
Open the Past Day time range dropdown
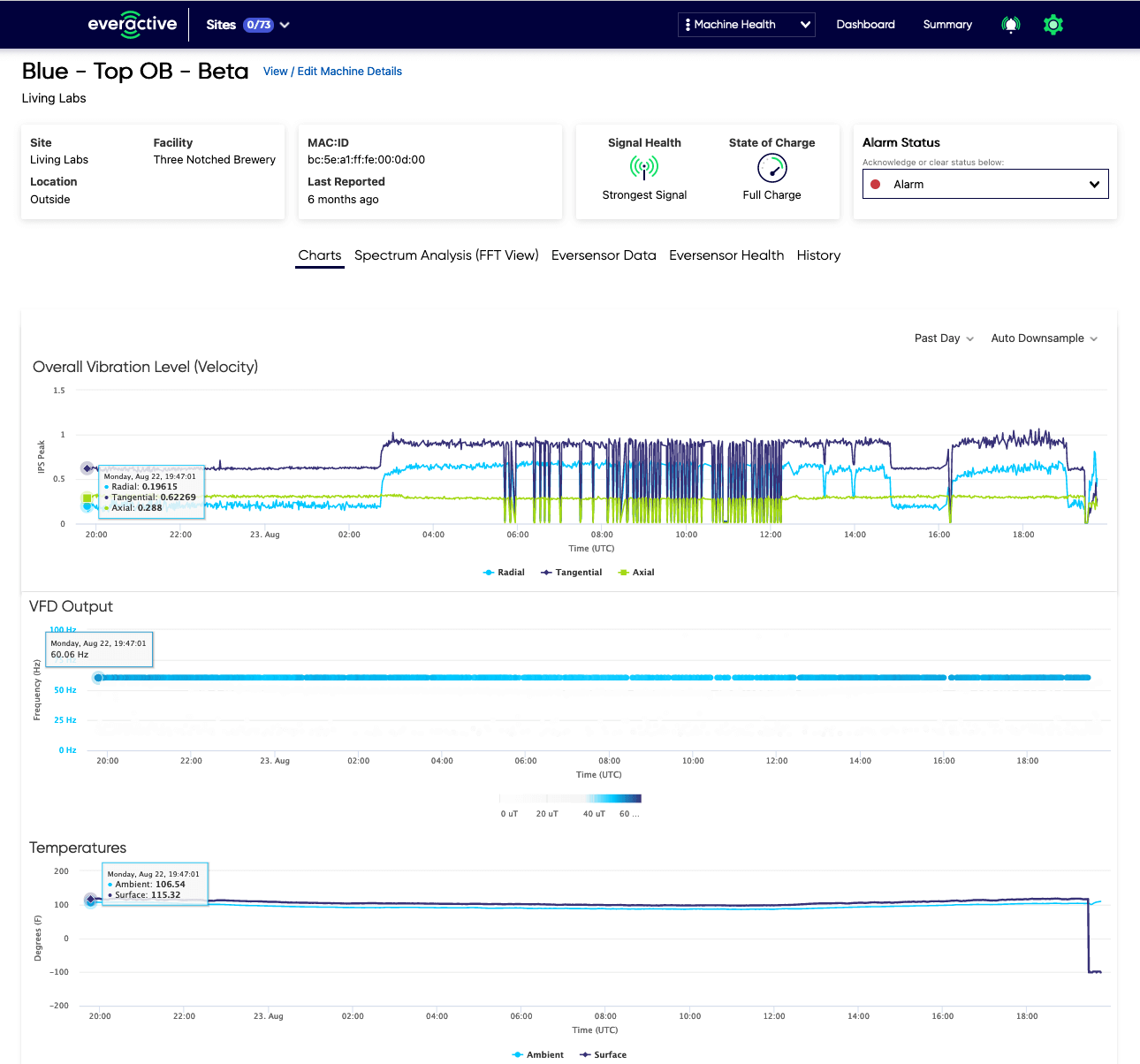(x=944, y=338)
